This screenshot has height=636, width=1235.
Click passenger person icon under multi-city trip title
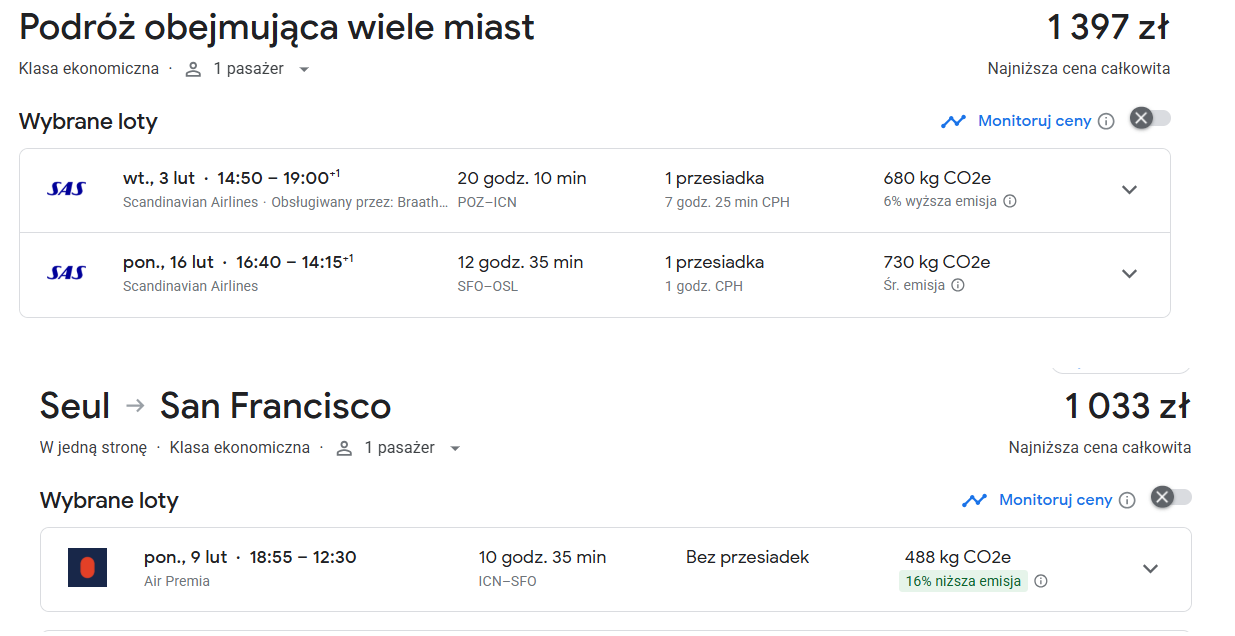(x=194, y=69)
